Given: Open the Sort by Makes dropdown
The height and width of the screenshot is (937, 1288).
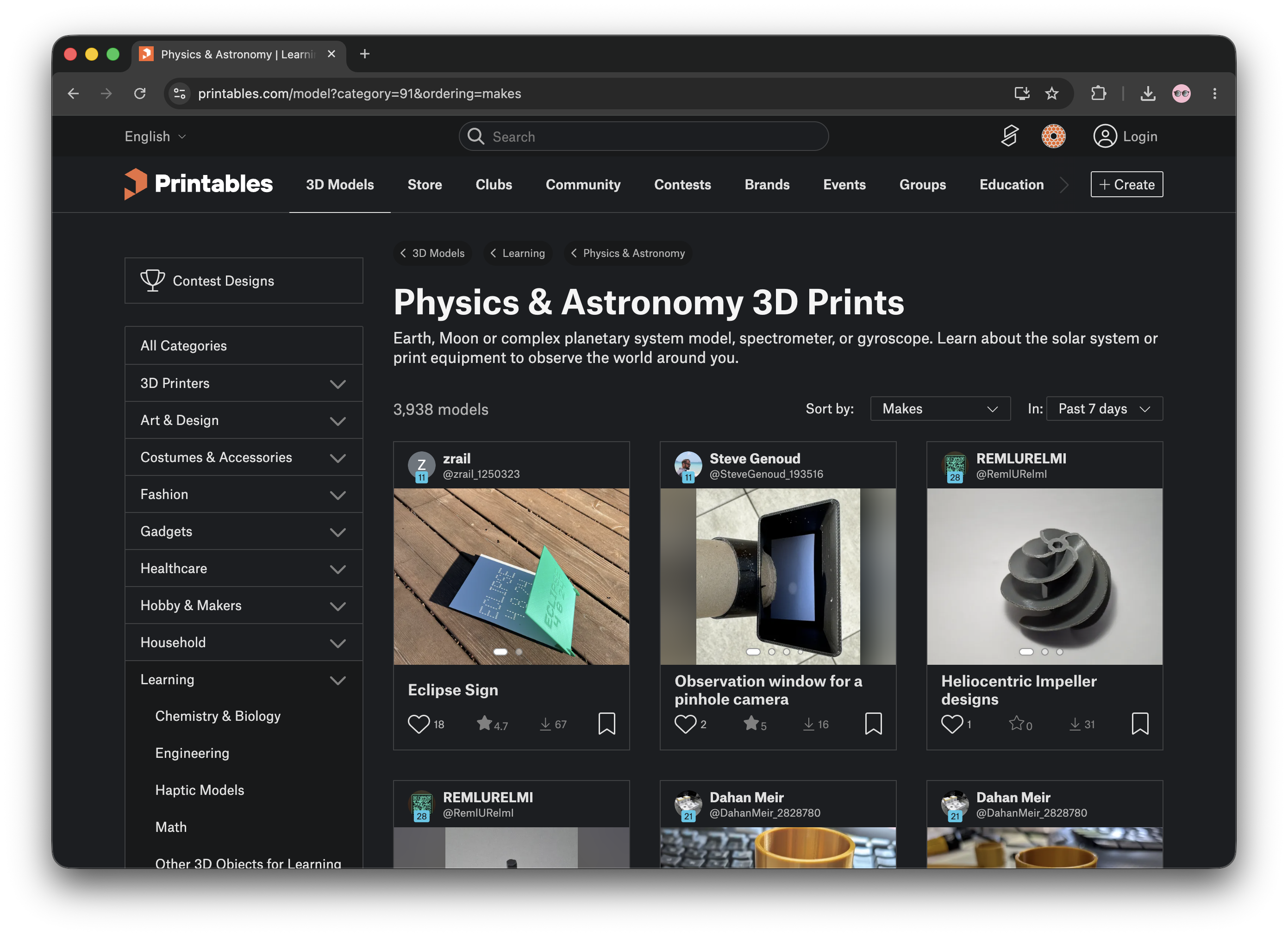Looking at the screenshot, I should click(940, 408).
